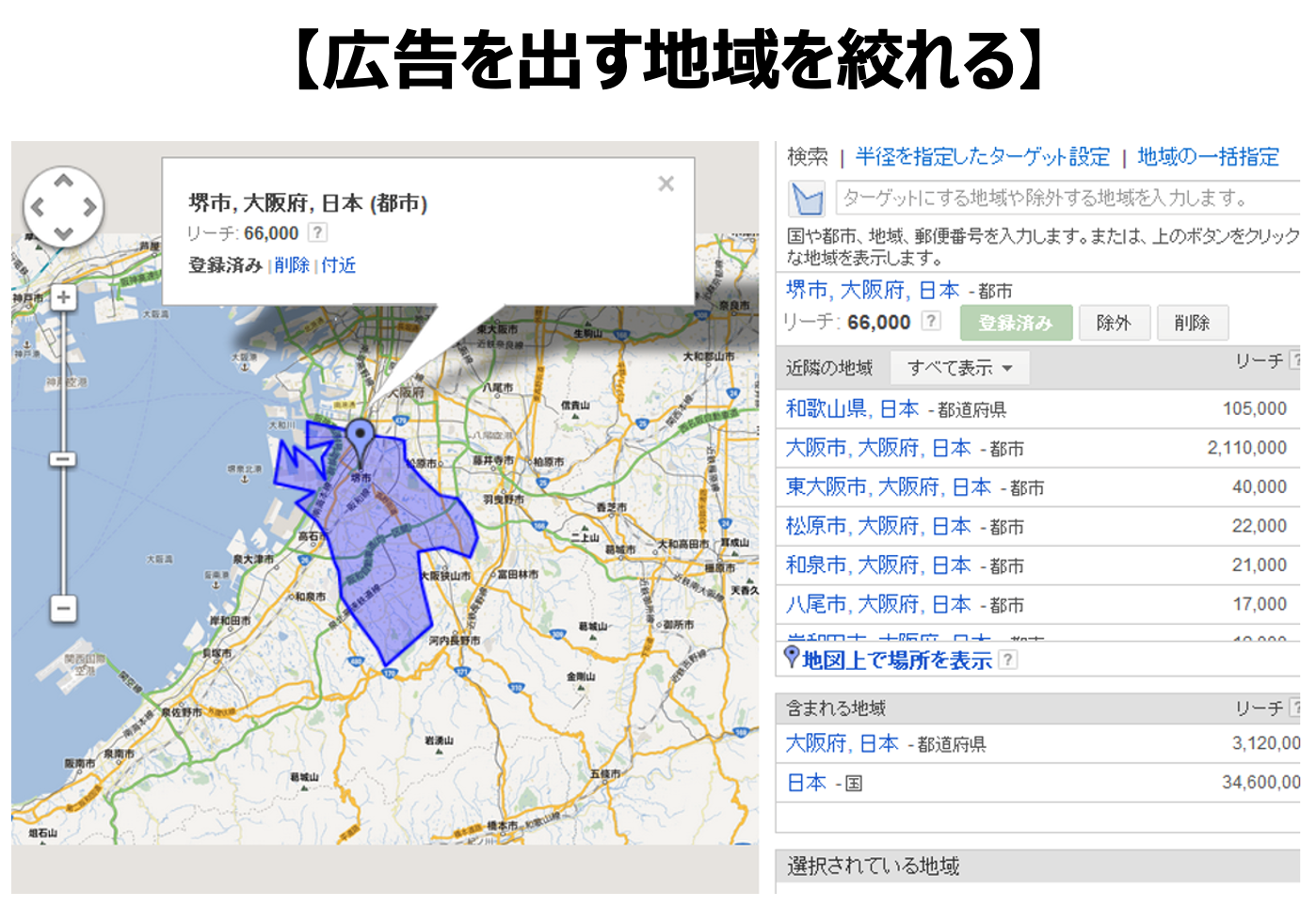Zoom in with the plus icon on the map
The image size is (1316, 907).
(62, 296)
